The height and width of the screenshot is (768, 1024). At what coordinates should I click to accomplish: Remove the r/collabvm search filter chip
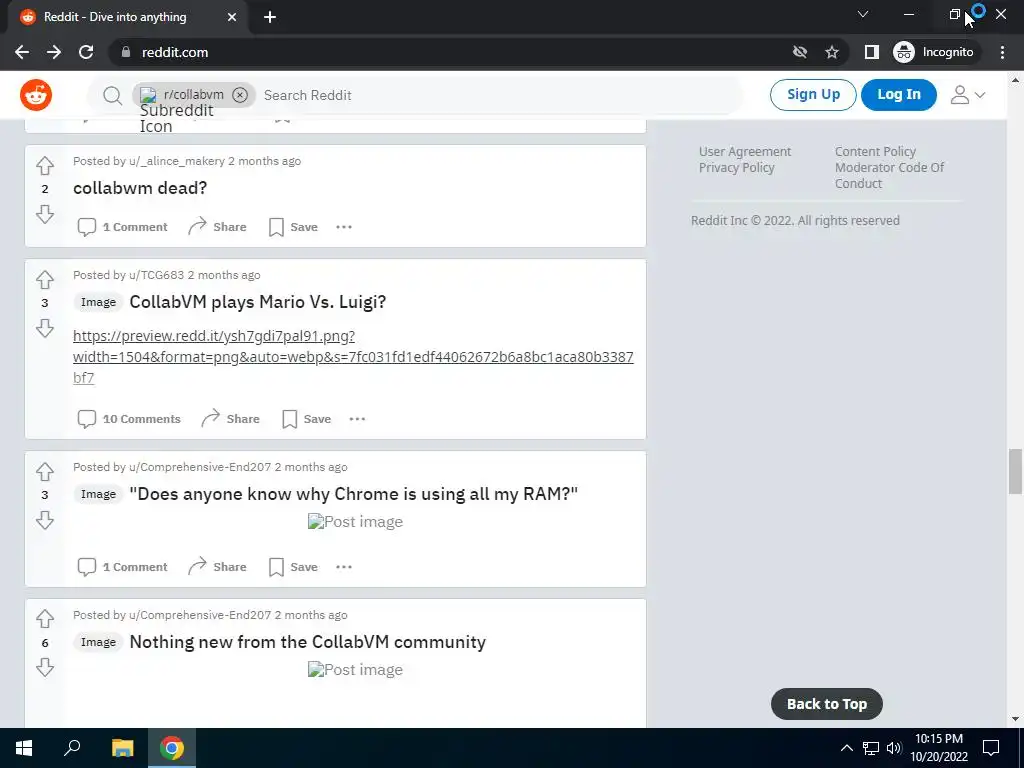pos(240,95)
